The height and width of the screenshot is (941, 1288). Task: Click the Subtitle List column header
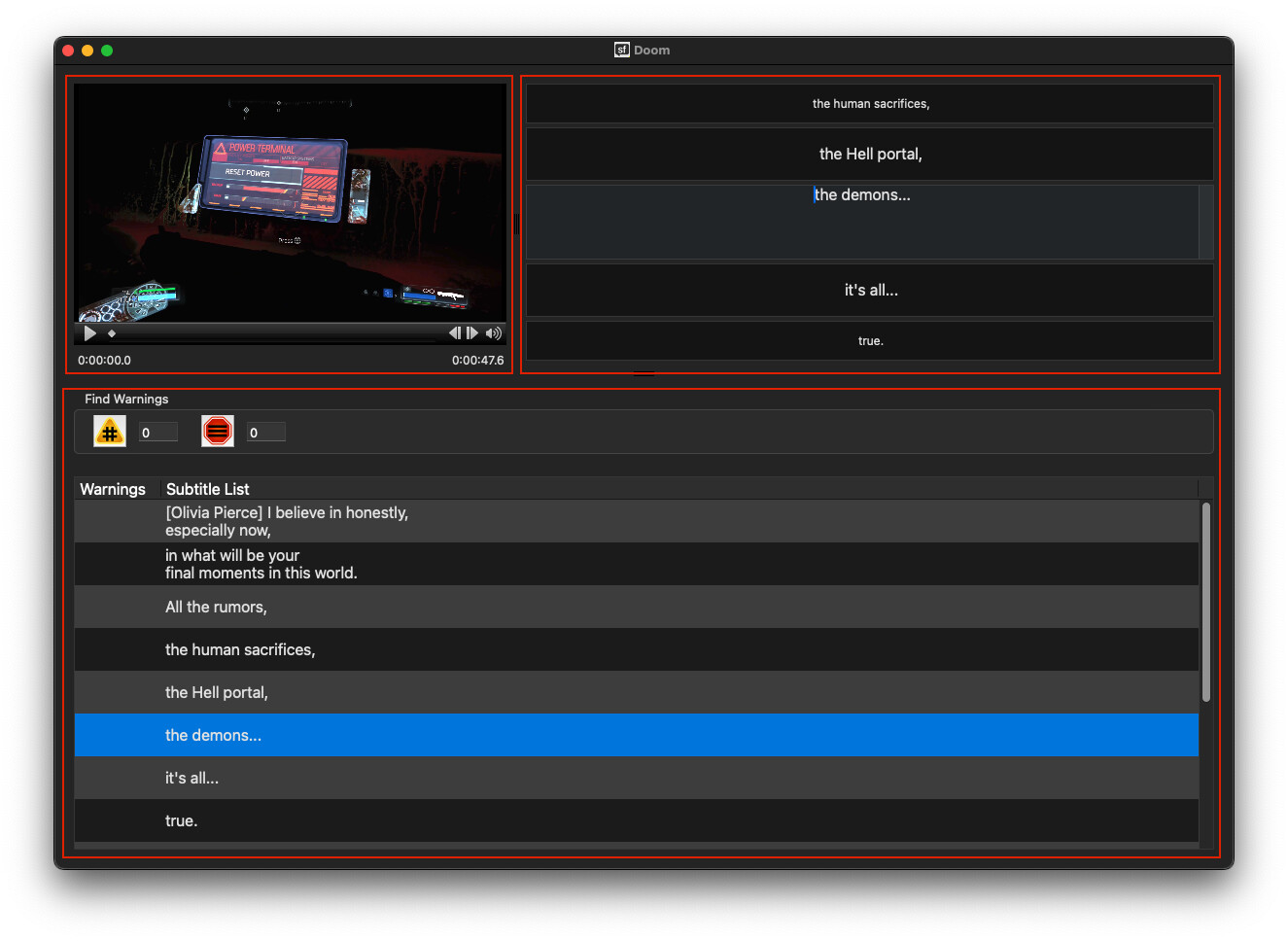coord(207,489)
